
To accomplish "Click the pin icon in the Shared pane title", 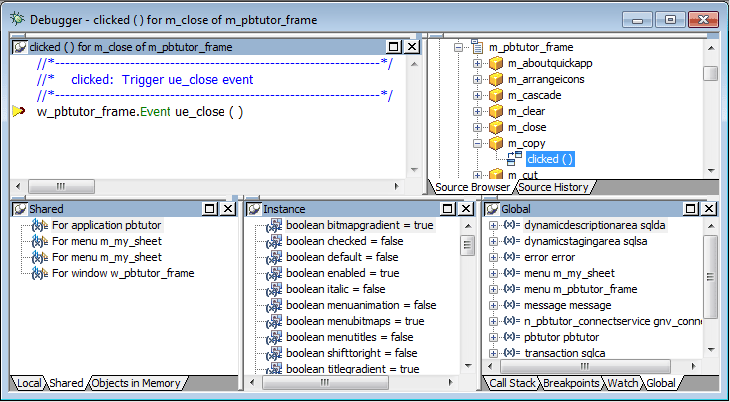I will point(19,209).
